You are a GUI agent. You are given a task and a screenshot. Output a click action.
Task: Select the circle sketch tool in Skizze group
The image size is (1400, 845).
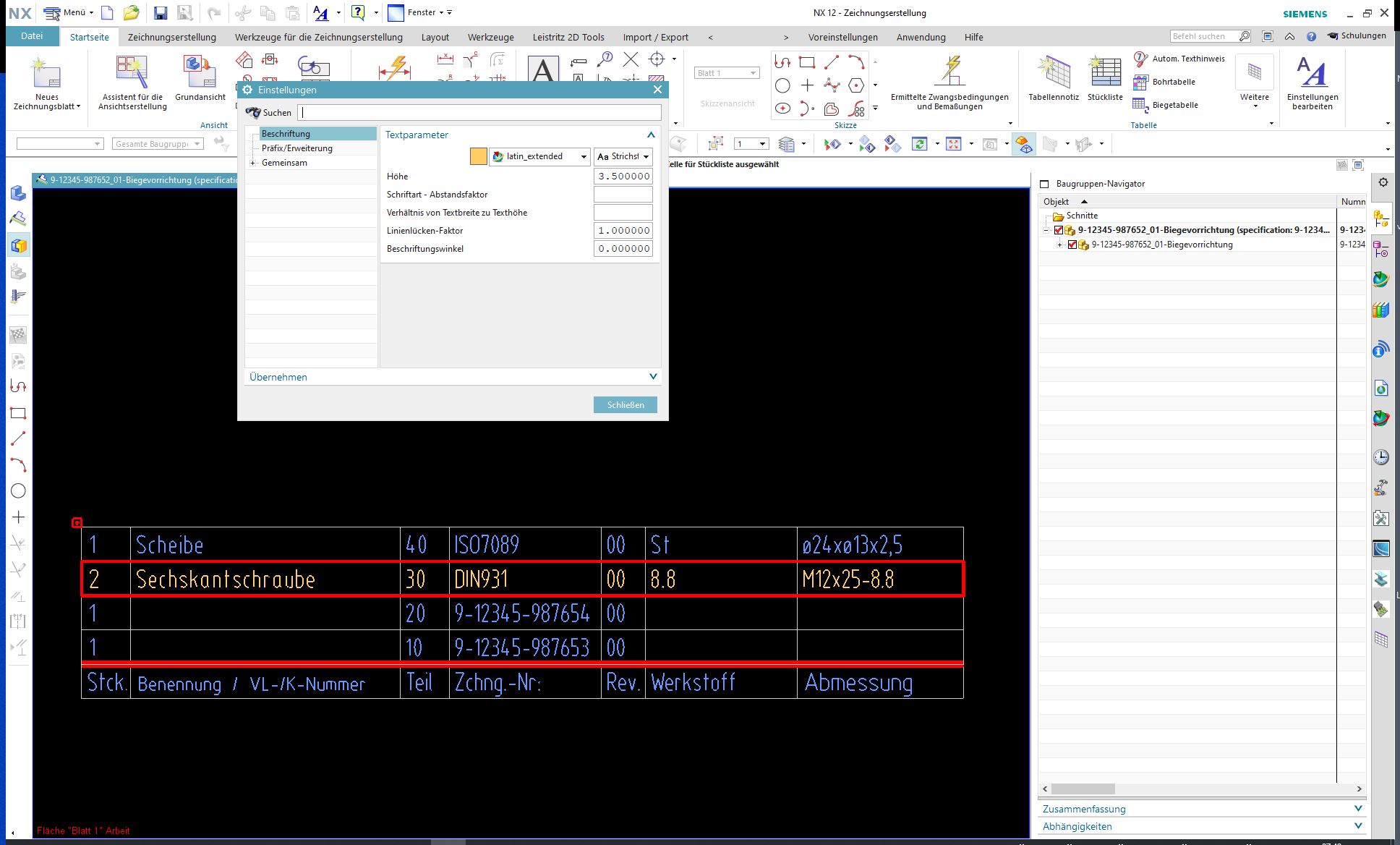pyautogui.click(x=782, y=85)
